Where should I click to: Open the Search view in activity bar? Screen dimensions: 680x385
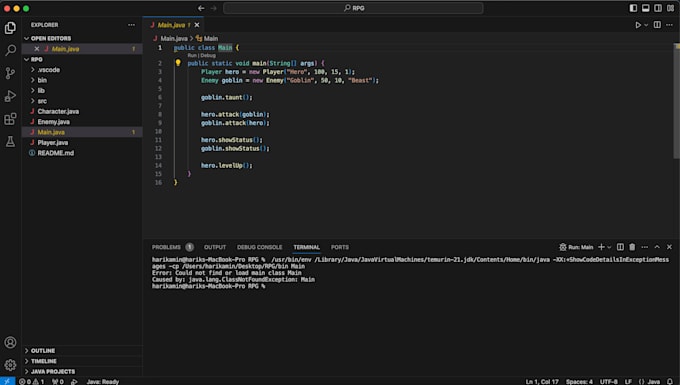10,50
